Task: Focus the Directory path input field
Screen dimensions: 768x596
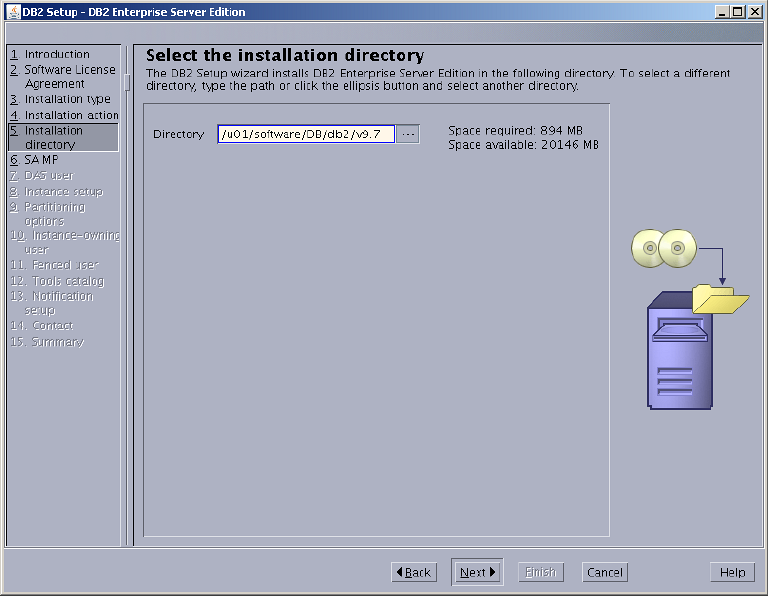Action: point(306,134)
